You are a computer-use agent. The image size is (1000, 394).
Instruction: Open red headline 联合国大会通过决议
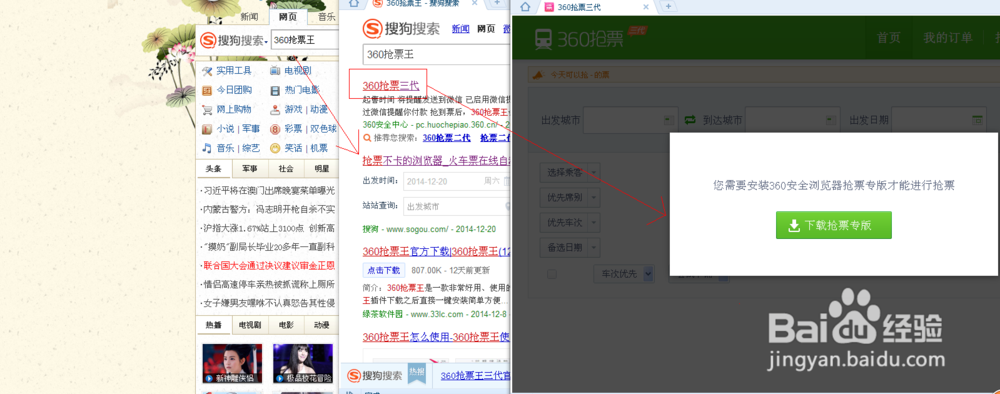[268, 265]
